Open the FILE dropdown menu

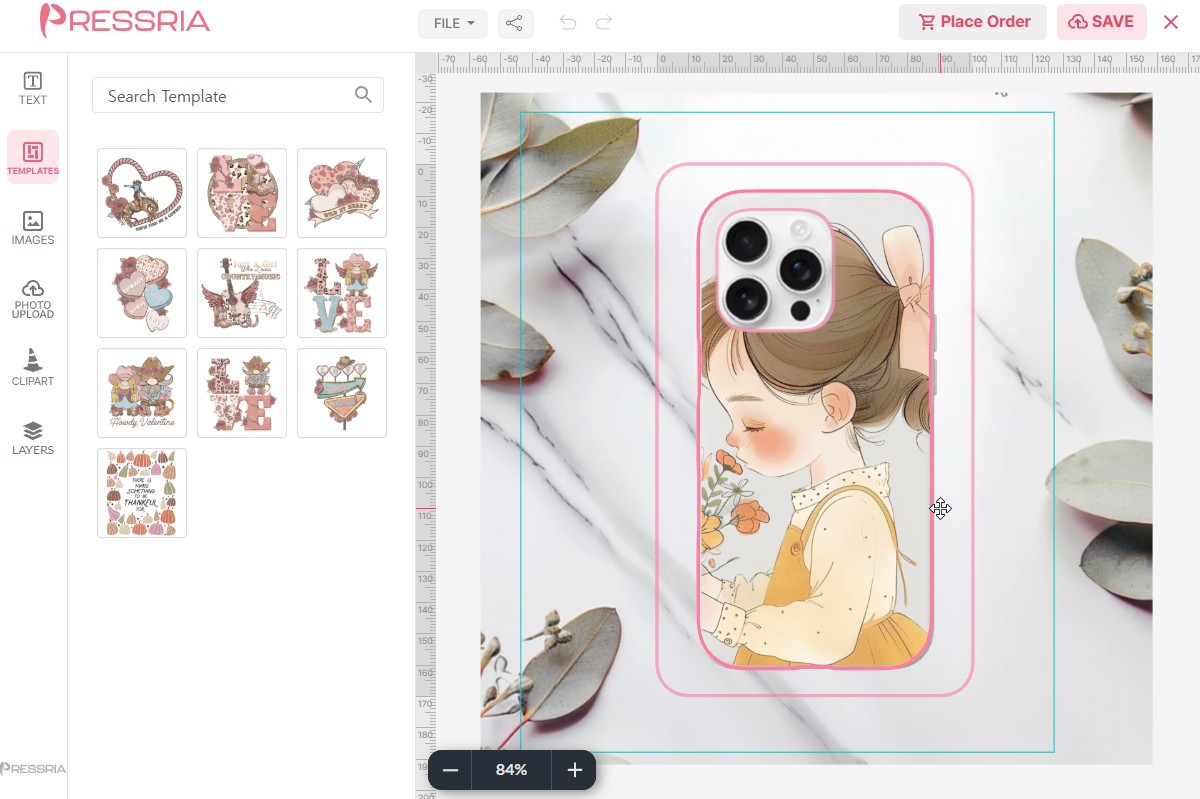(453, 23)
